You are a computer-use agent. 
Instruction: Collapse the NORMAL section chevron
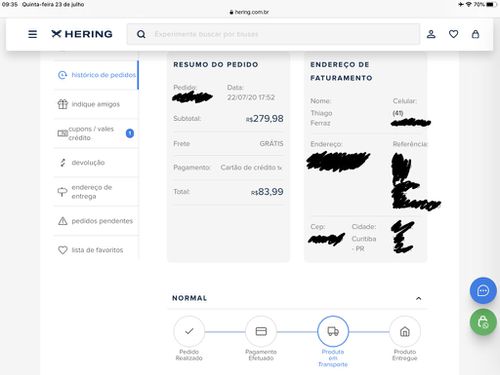click(x=419, y=298)
